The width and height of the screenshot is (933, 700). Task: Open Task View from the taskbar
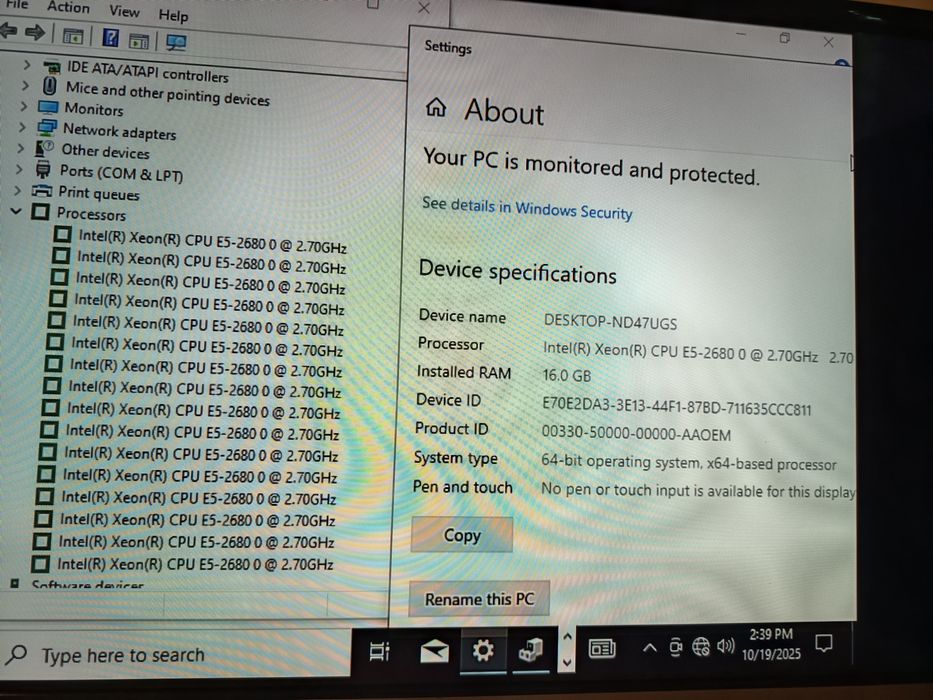[x=380, y=651]
